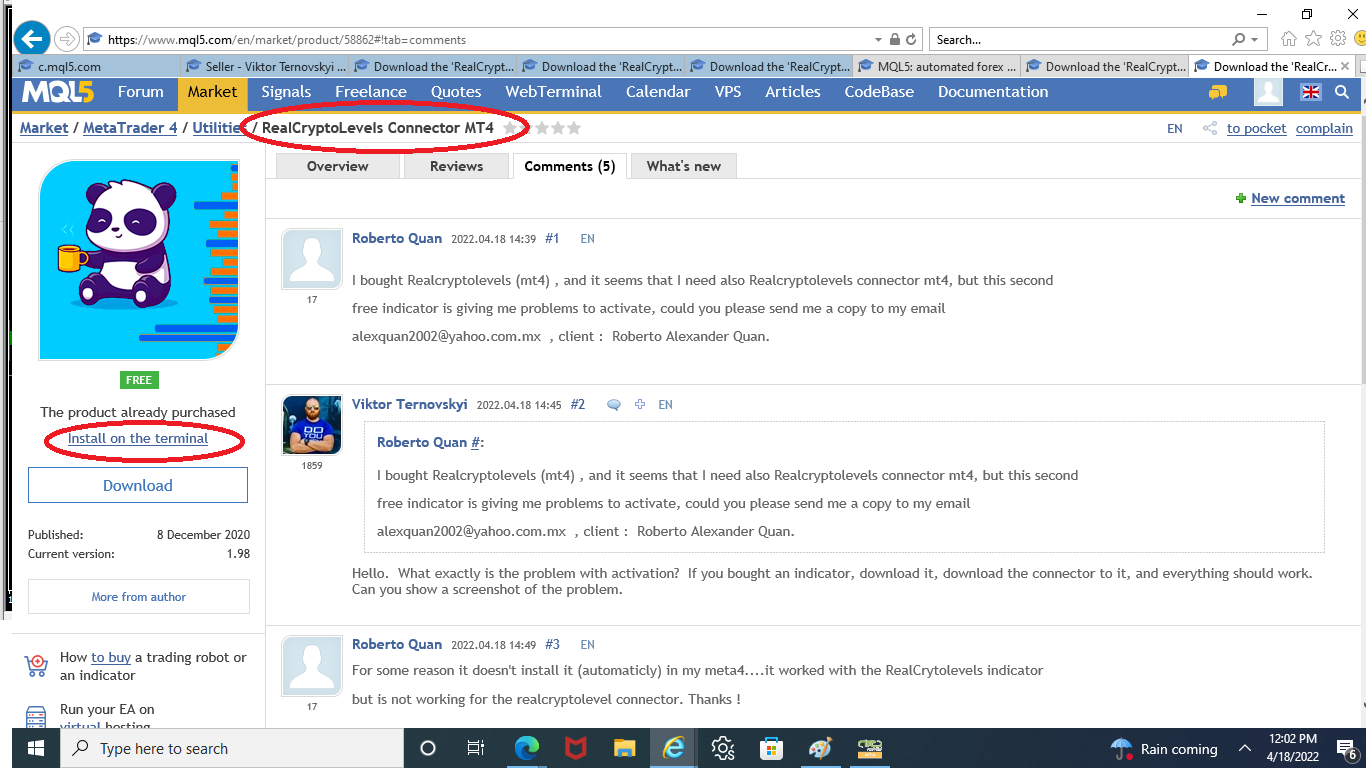The width and height of the screenshot is (1366, 768).
Task: Open Viktor Ternovskyi's avatar photo
Action: [x=312, y=425]
